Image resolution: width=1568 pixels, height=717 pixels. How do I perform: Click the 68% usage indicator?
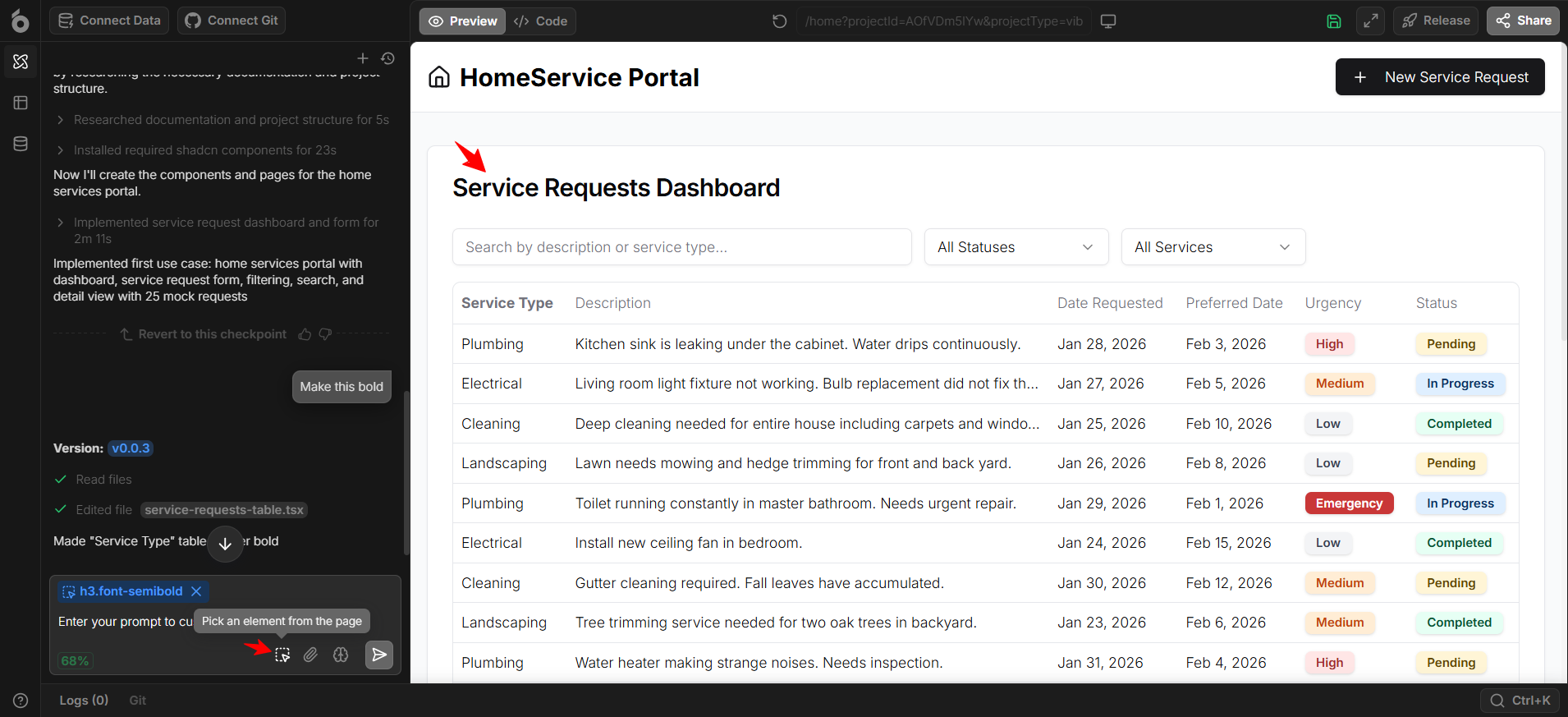pyautogui.click(x=75, y=660)
